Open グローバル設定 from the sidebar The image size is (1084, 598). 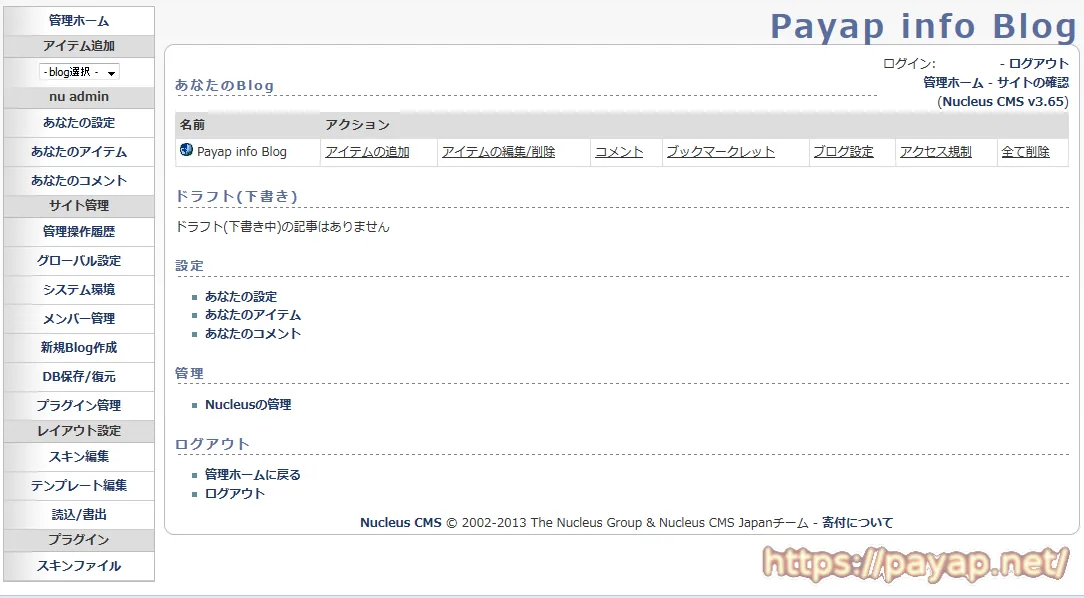click(x=79, y=261)
